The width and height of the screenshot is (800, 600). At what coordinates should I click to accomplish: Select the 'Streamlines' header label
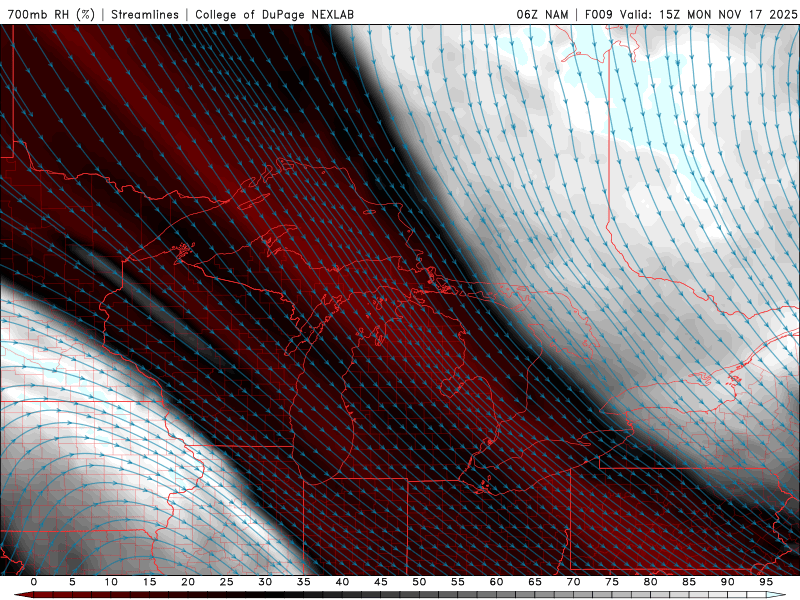(x=145, y=14)
